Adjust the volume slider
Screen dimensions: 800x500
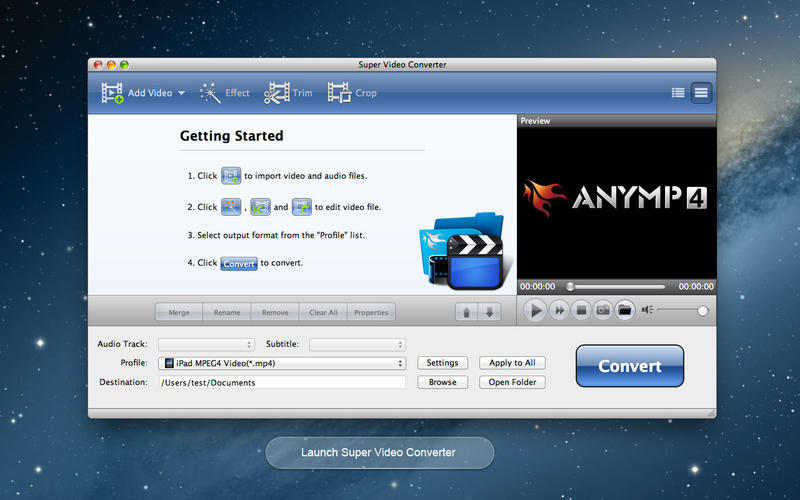pos(683,310)
